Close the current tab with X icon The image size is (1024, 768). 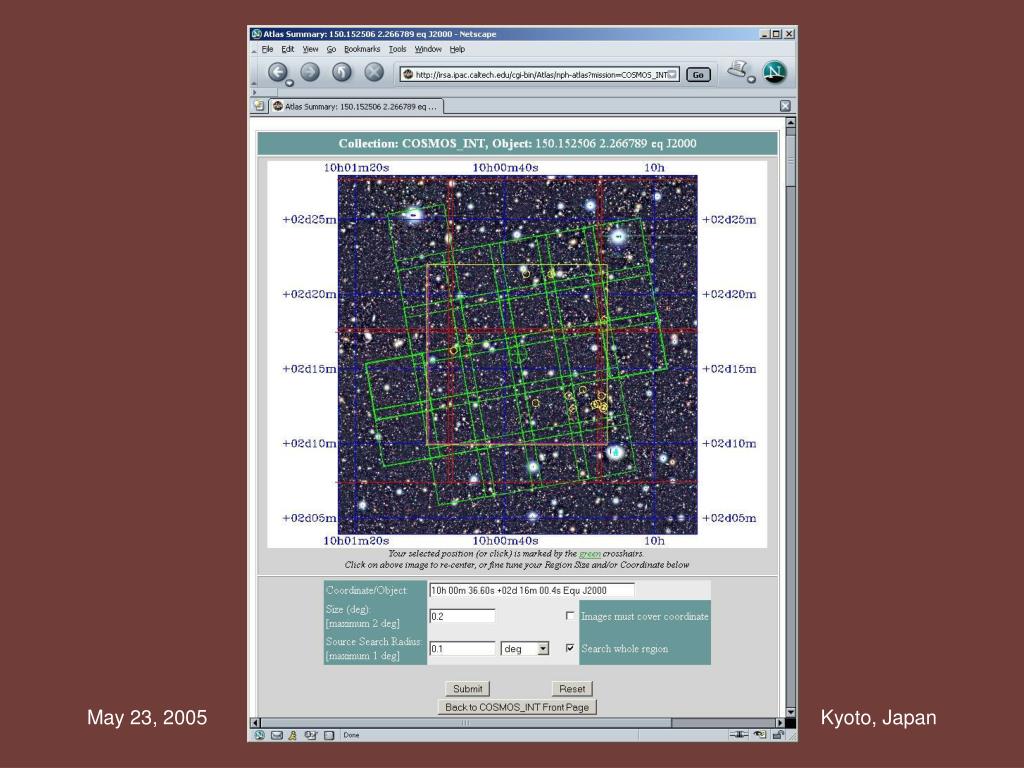tap(785, 106)
